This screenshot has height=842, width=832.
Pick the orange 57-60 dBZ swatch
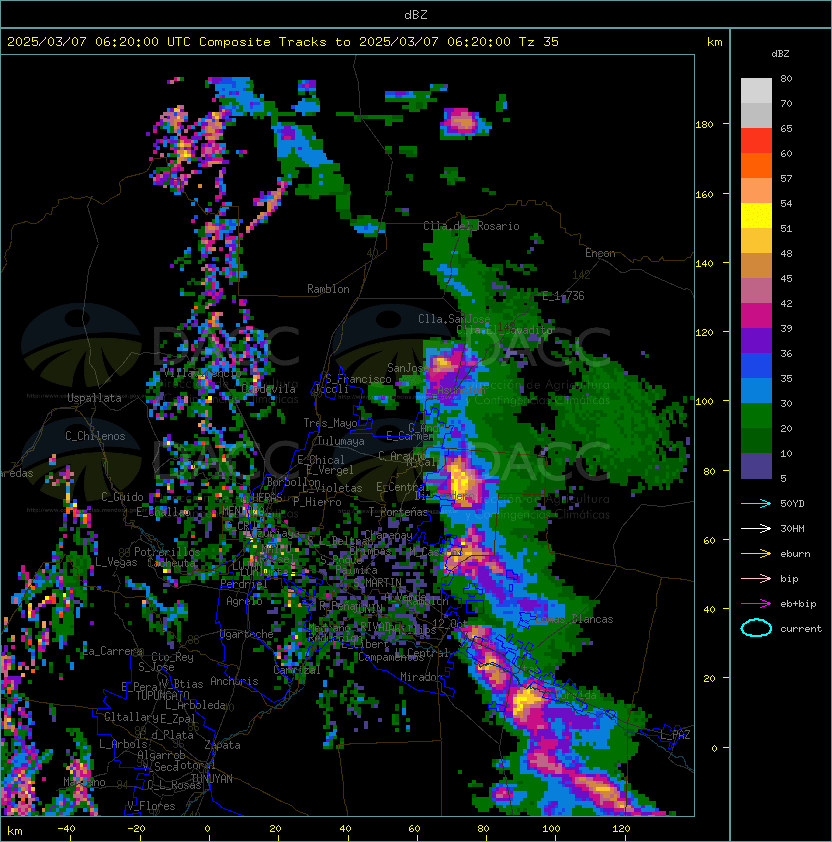pos(756,165)
